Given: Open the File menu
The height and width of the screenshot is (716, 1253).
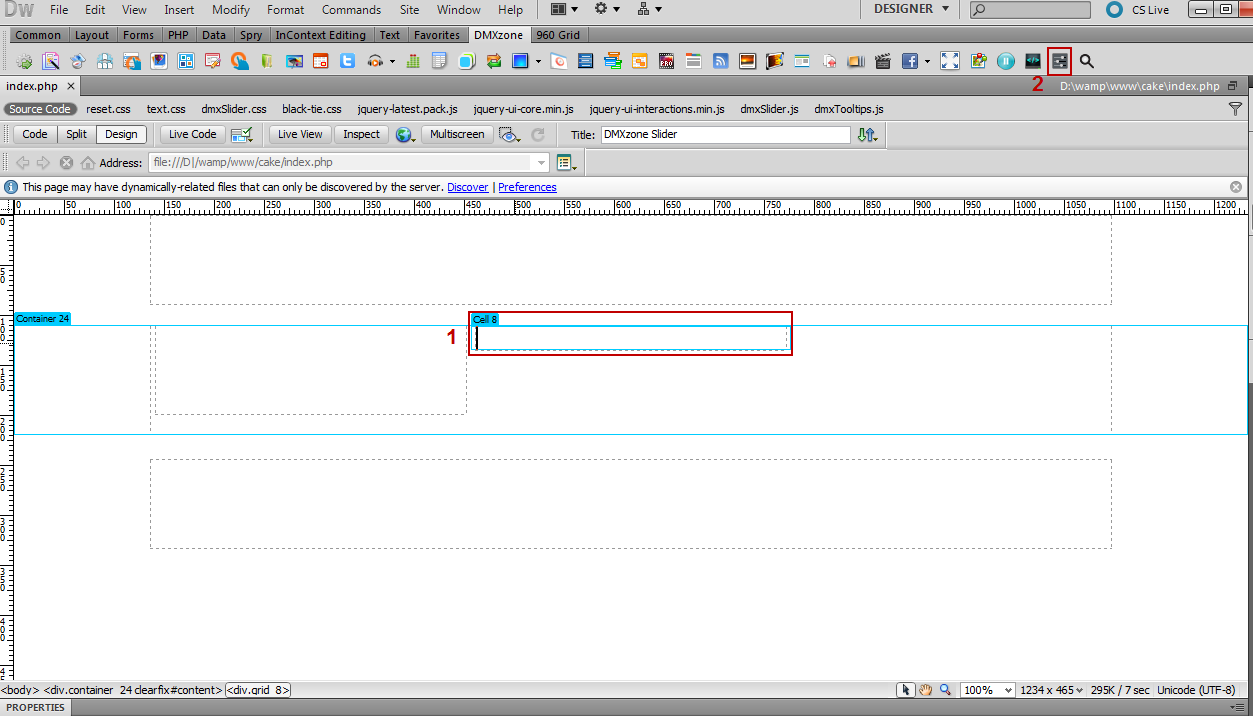Looking at the screenshot, I should 59,10.
